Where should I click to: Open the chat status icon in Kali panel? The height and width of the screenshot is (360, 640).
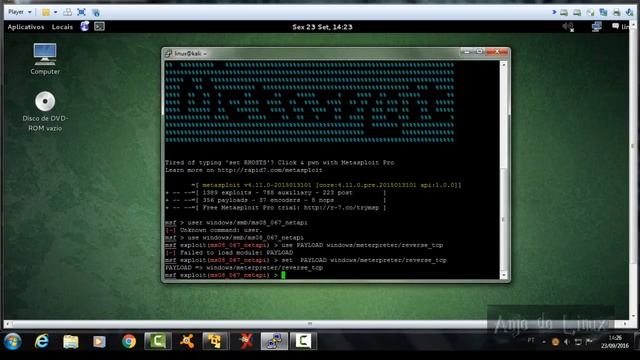615,27
